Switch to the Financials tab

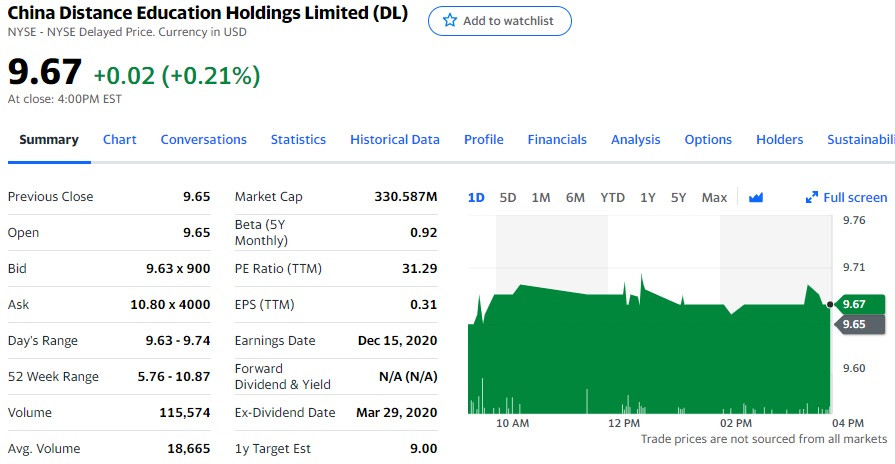pyautogui.click(x=557, y=140)
